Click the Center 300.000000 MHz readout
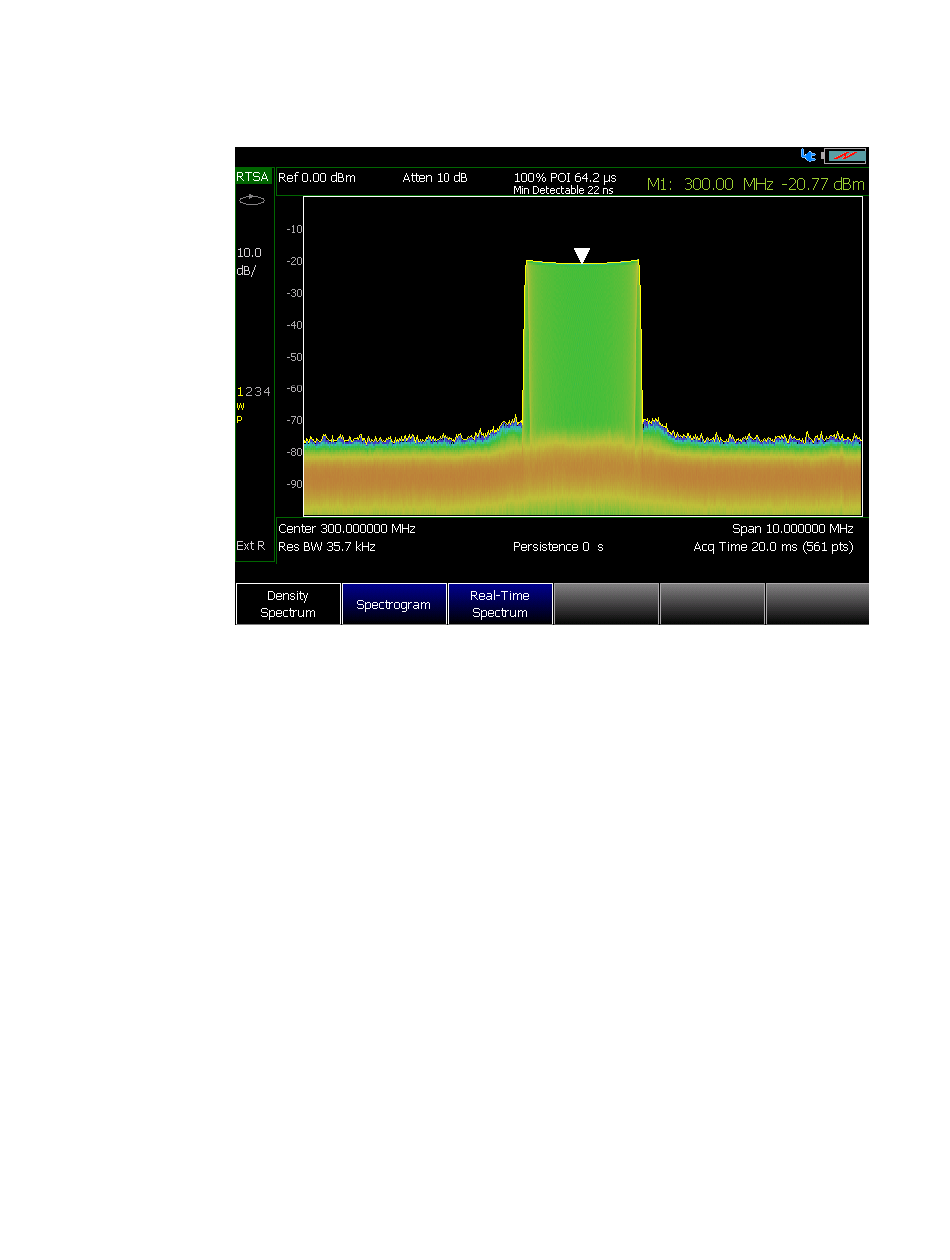The width and height of the screenshot is (950, 1260). 347,528
